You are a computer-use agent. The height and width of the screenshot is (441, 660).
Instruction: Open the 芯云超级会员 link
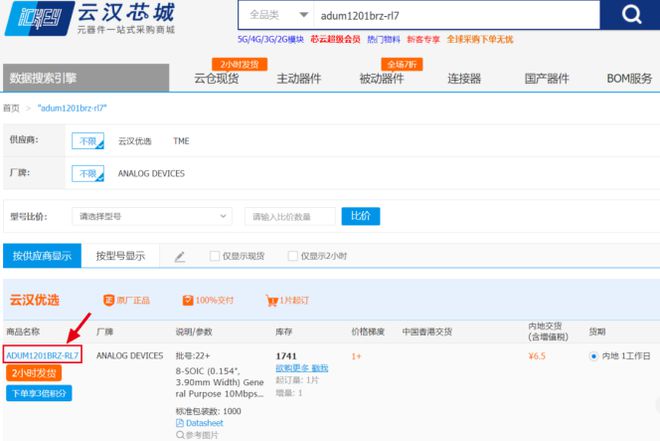pyautogui.click(x=335, y=40)
